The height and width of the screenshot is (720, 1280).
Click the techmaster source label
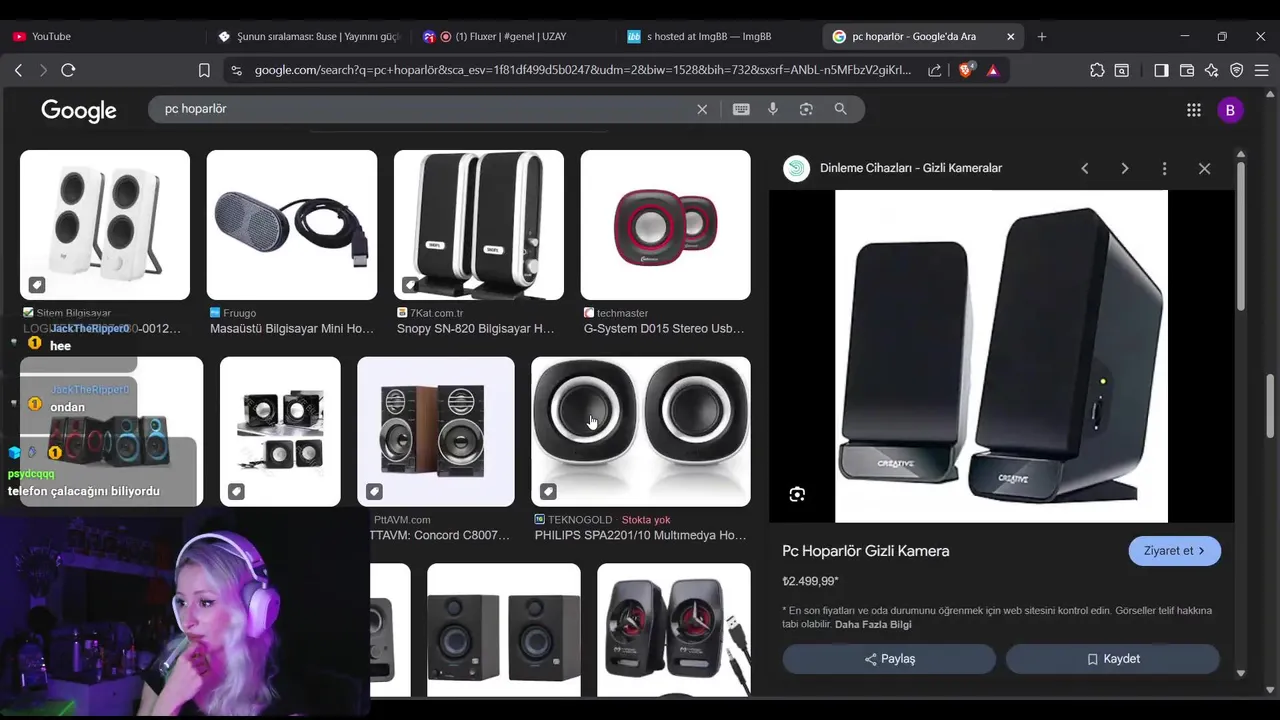point(622,313)
